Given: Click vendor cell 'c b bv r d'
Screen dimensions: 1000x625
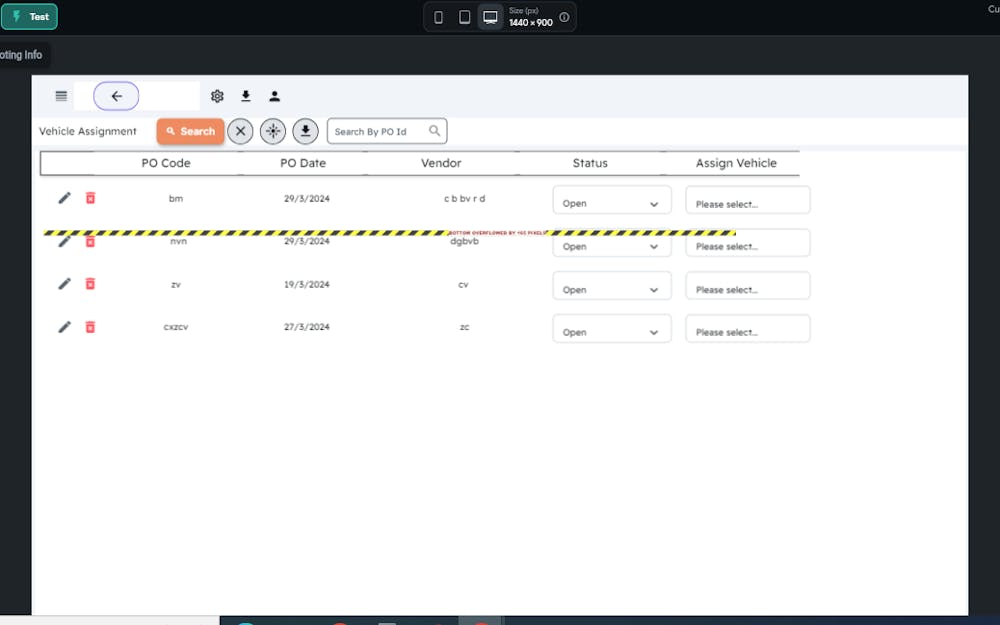Looking at the screenshot, I should [464, 198].
